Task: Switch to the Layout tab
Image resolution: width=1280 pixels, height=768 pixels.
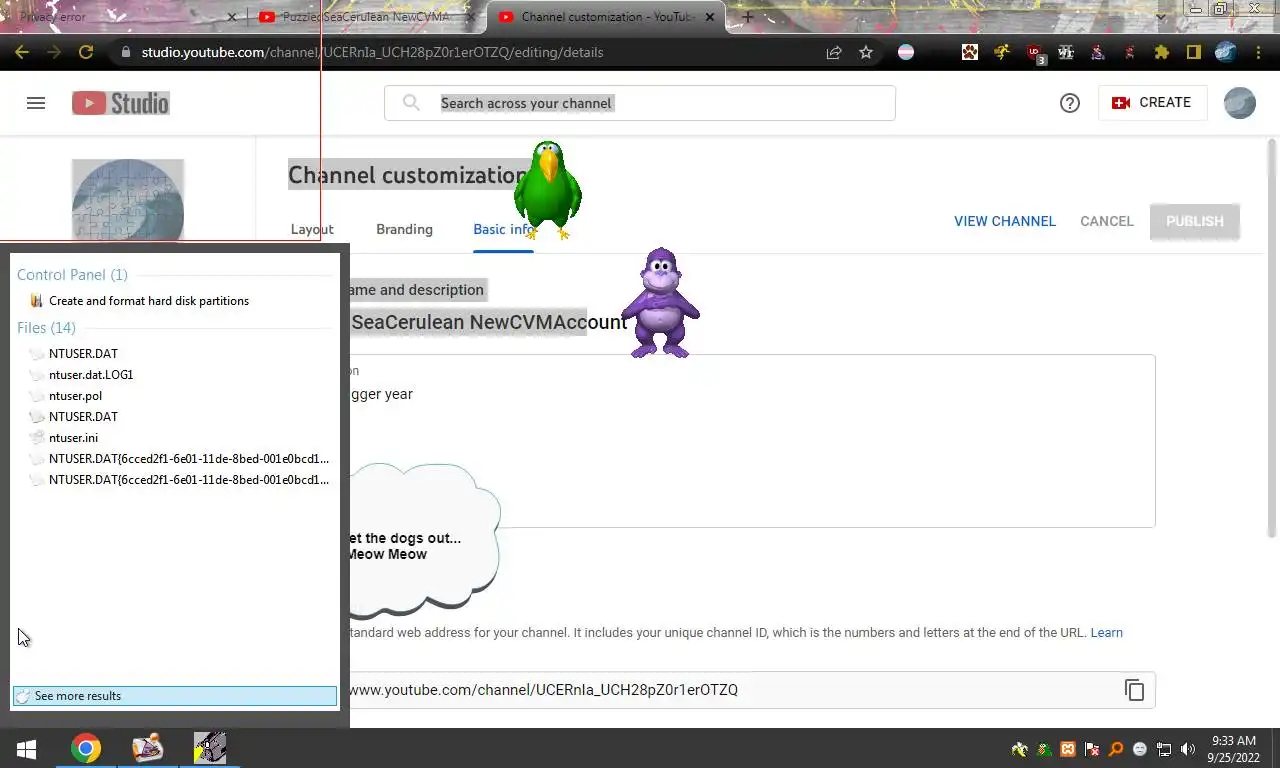Action: pos(312,229)
